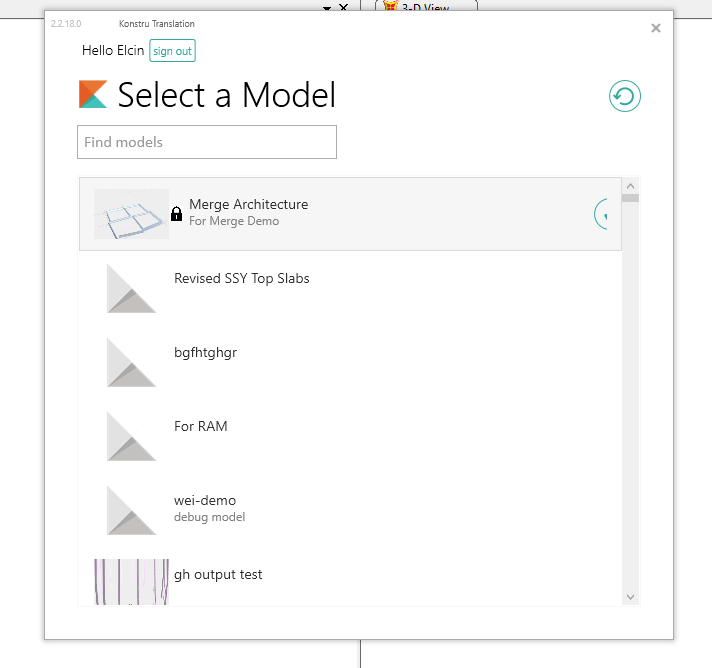Select the For RAM model name

point(200,426)
